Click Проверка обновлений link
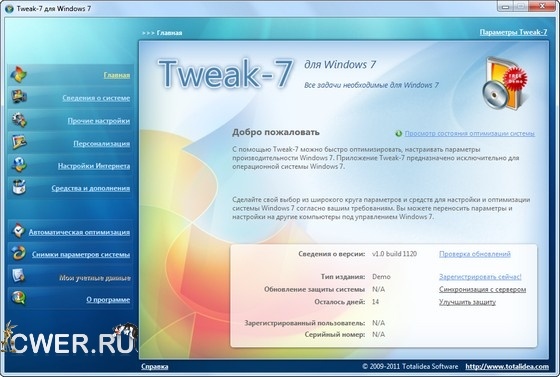 [x=475, y=254]
